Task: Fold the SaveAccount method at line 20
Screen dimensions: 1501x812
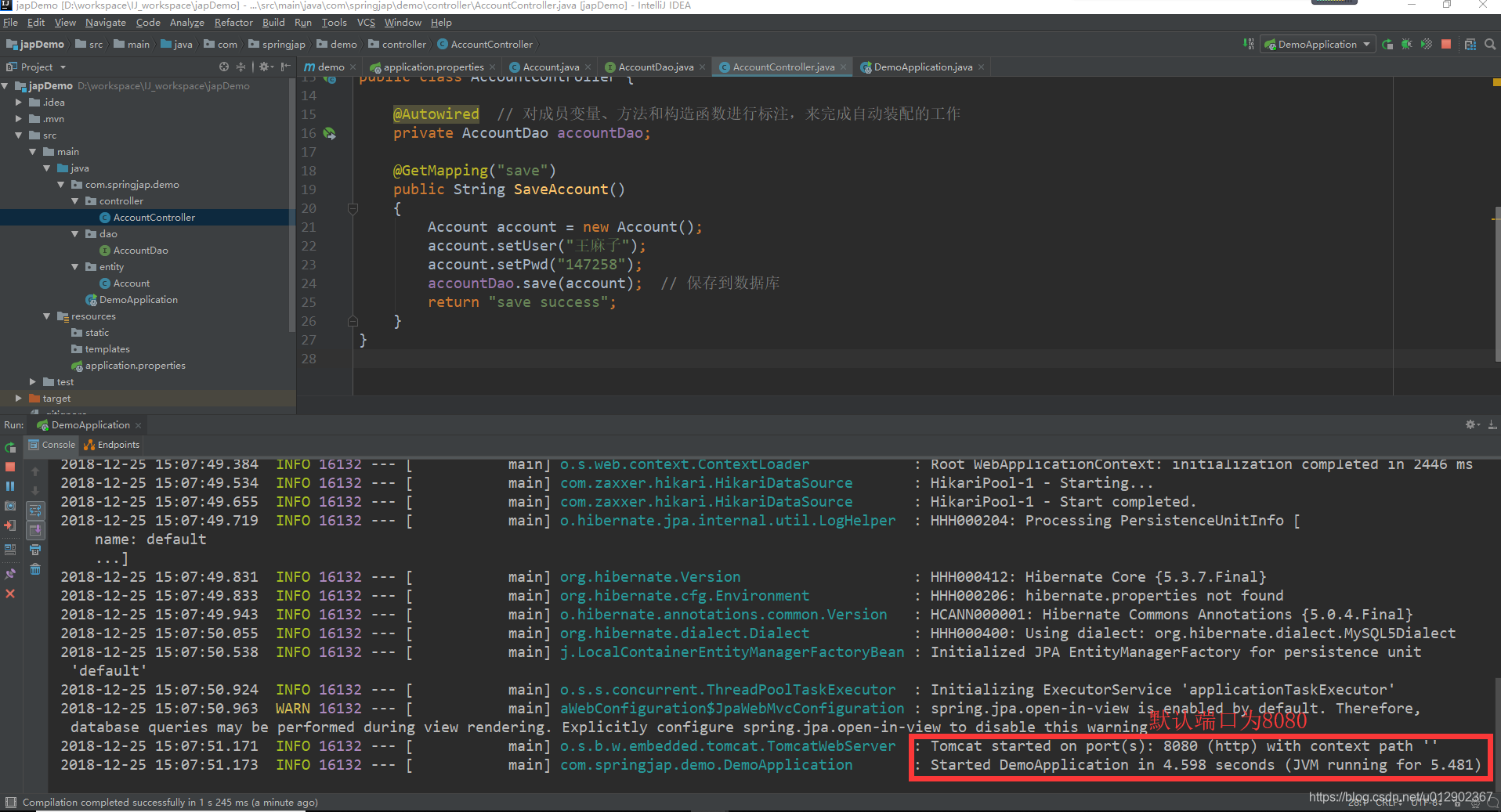Action: [x=353, y=208]
